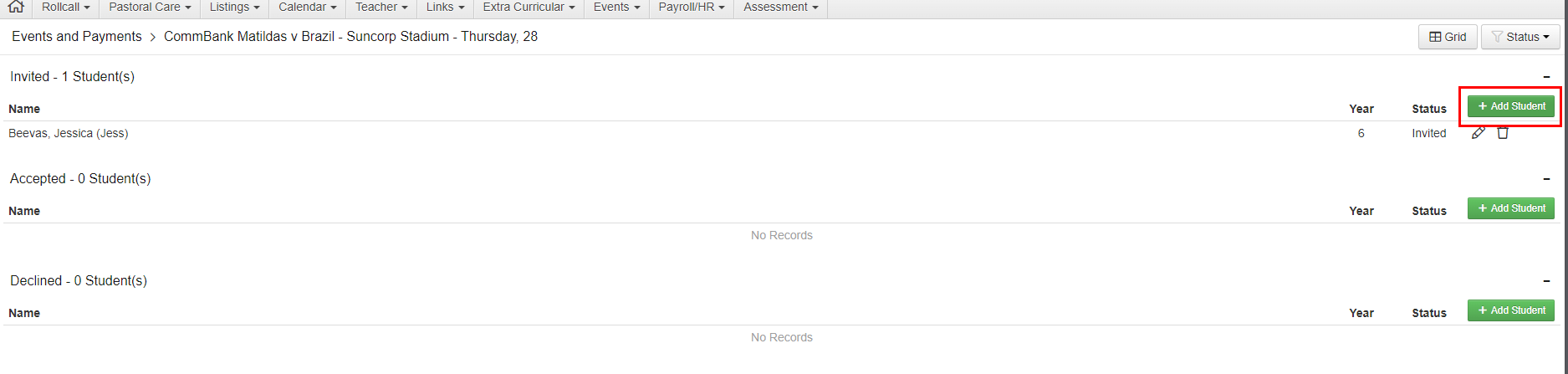Open the Pastoral Care menu

tap(150, 7)
